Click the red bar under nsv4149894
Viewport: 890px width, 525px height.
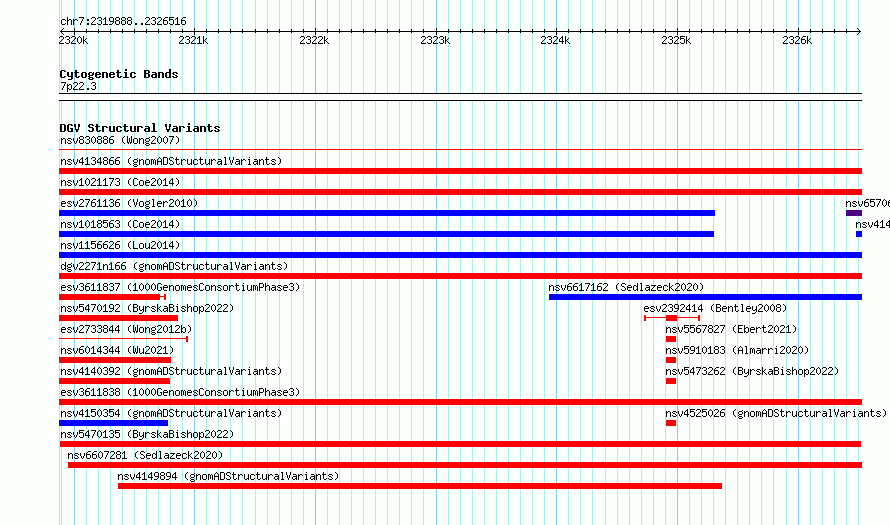pos(420,486)
